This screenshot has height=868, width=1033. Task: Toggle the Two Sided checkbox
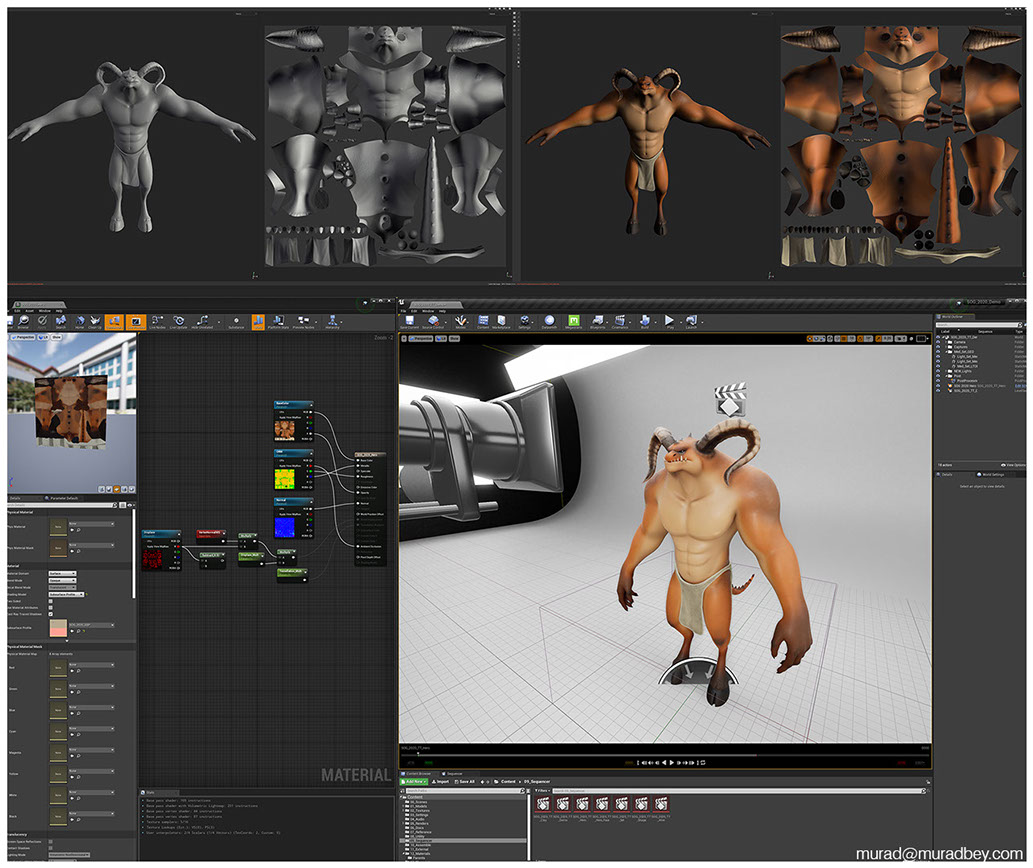pyautogui.click(x=50, y=602)
